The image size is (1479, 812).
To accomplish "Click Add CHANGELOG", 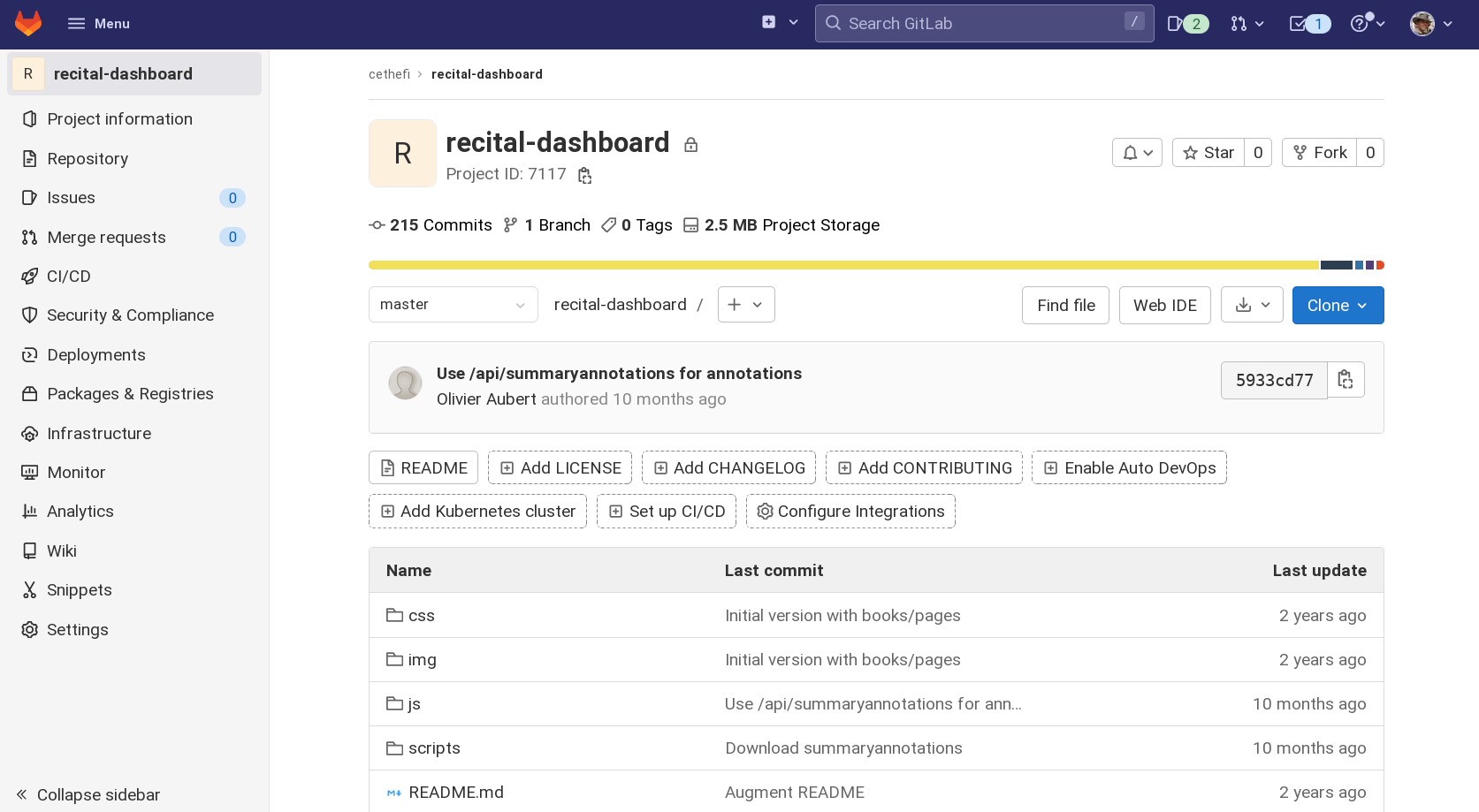I will [728, 468].
